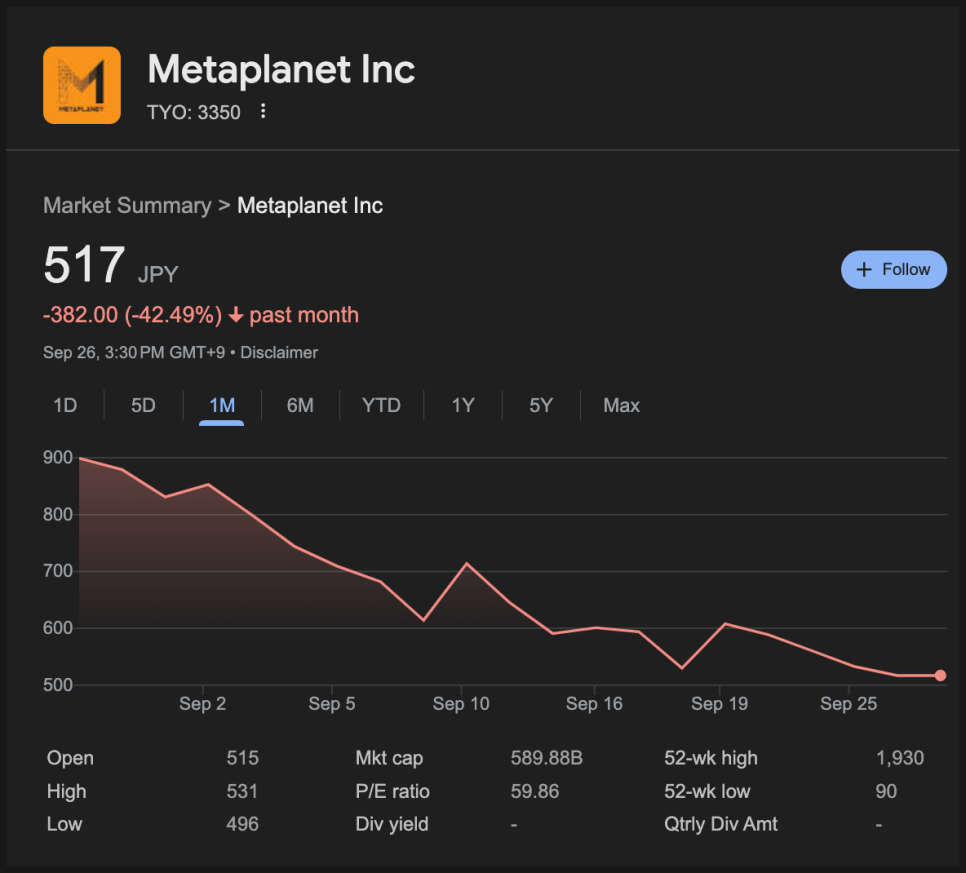The width and height of the screenshot is (966, 873).
Task: Click the 52-wk low value 90
Action: pos(886,791)
